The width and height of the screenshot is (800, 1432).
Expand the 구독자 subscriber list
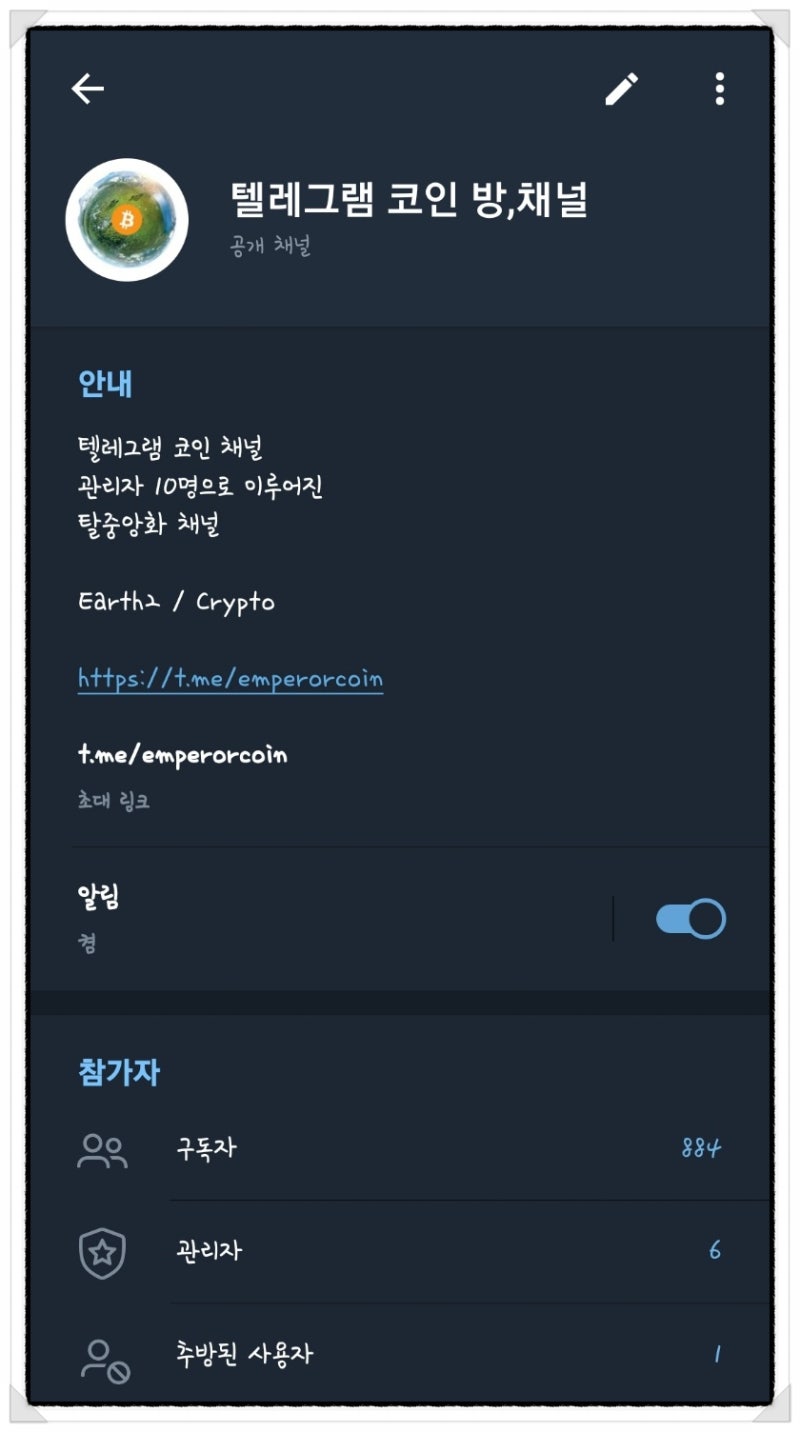click(400, 1149)
